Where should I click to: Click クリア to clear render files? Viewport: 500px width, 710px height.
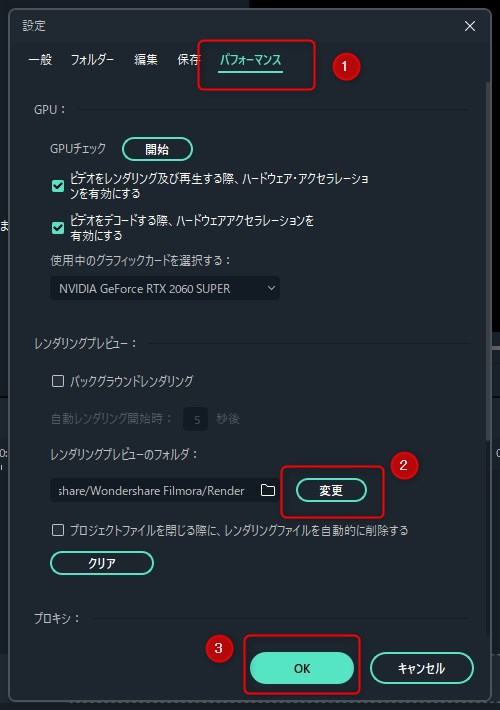pos(102,563)
